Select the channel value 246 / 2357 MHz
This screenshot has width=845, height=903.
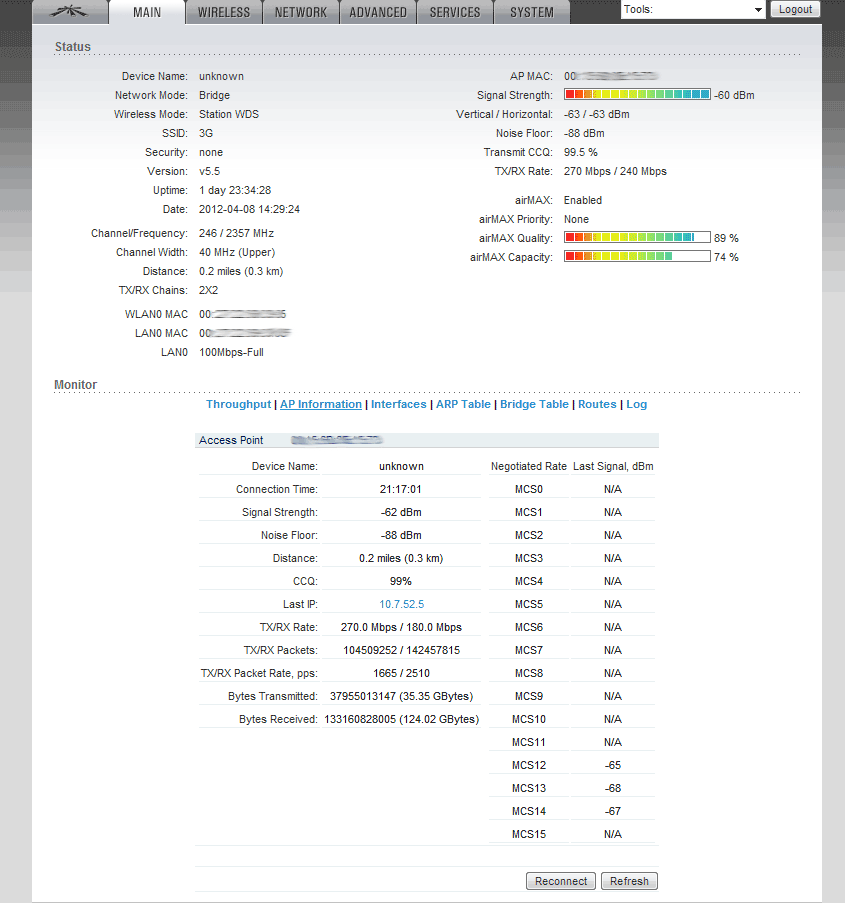236,233
